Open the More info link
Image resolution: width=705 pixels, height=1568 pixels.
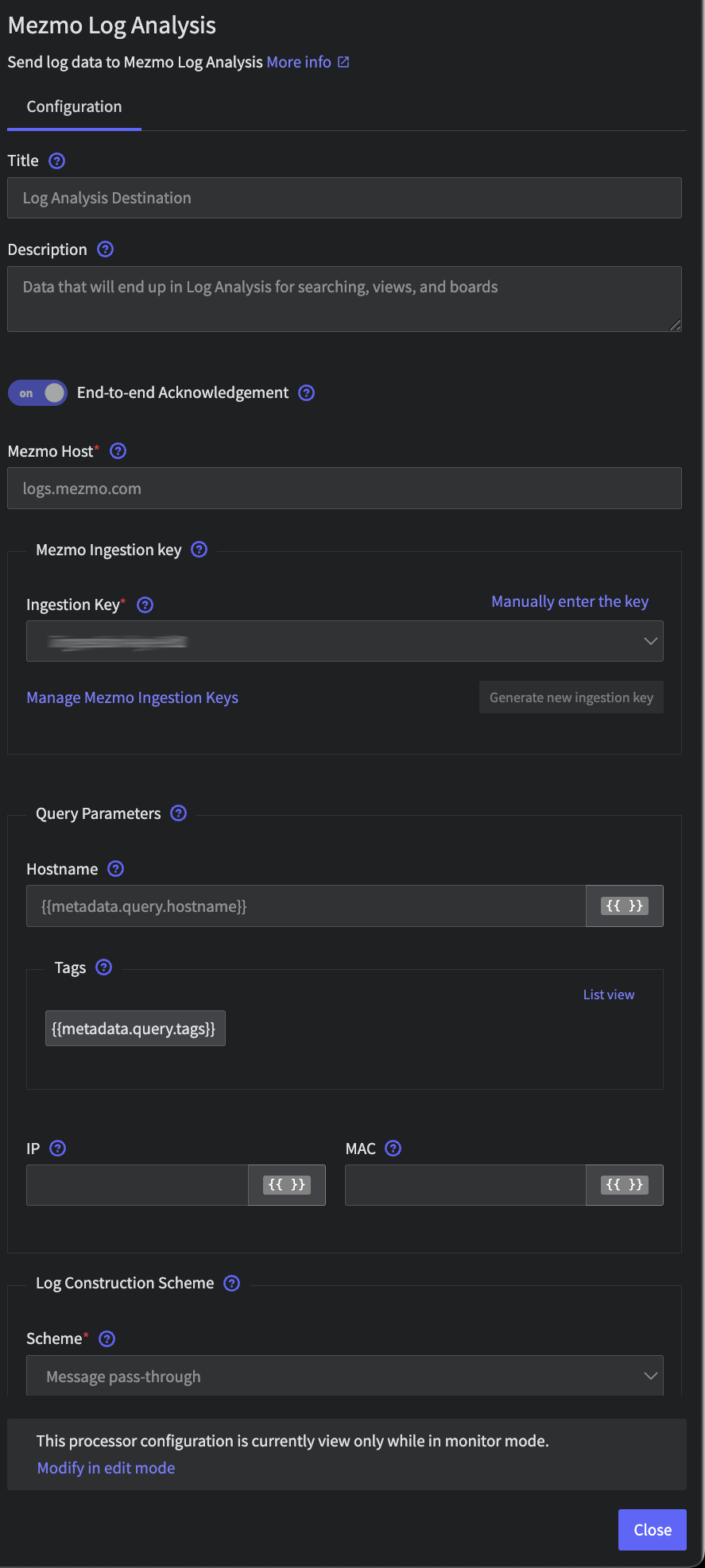click(308, 62)
